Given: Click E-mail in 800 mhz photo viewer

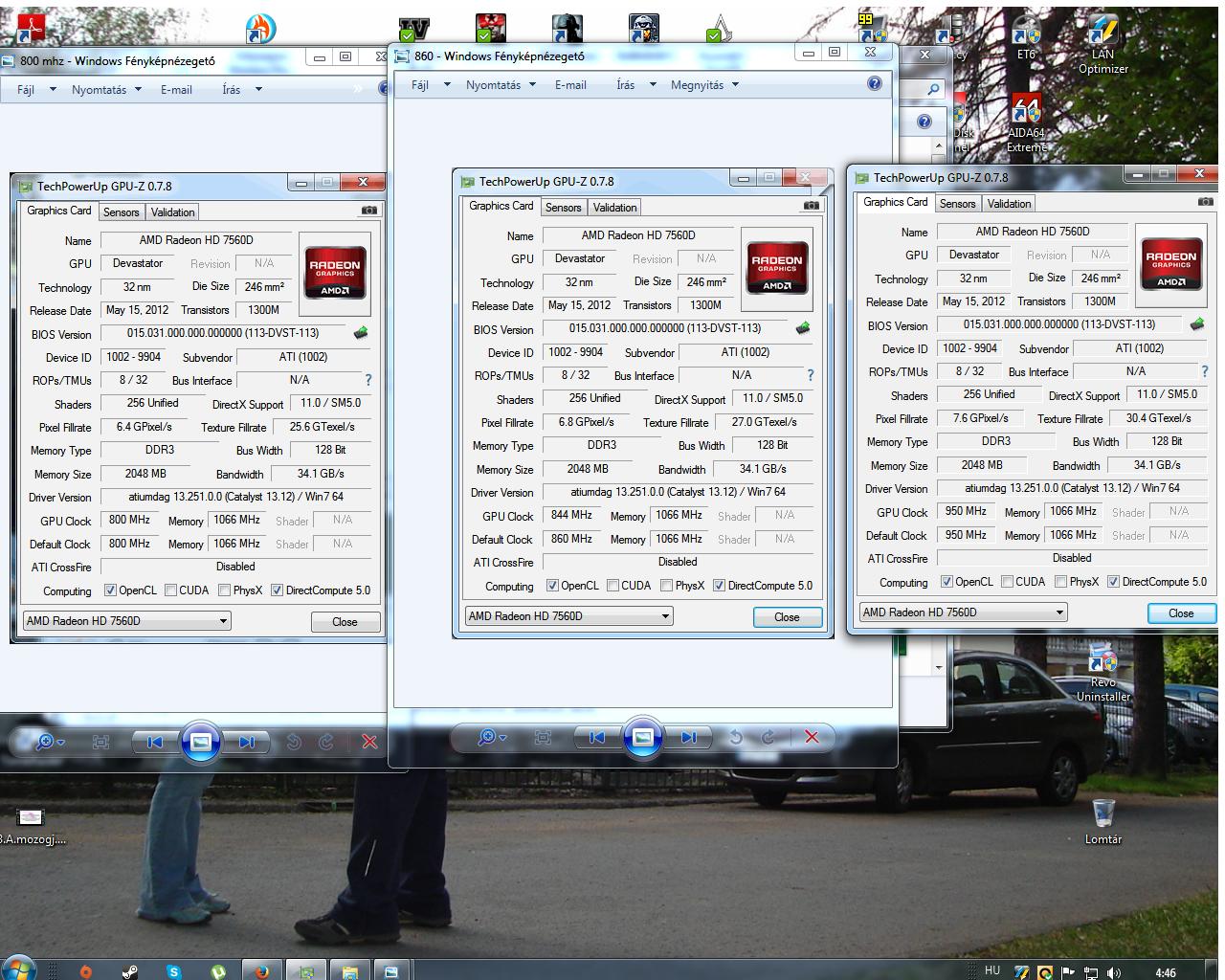Looking at the screenshot, I should 176,90.
